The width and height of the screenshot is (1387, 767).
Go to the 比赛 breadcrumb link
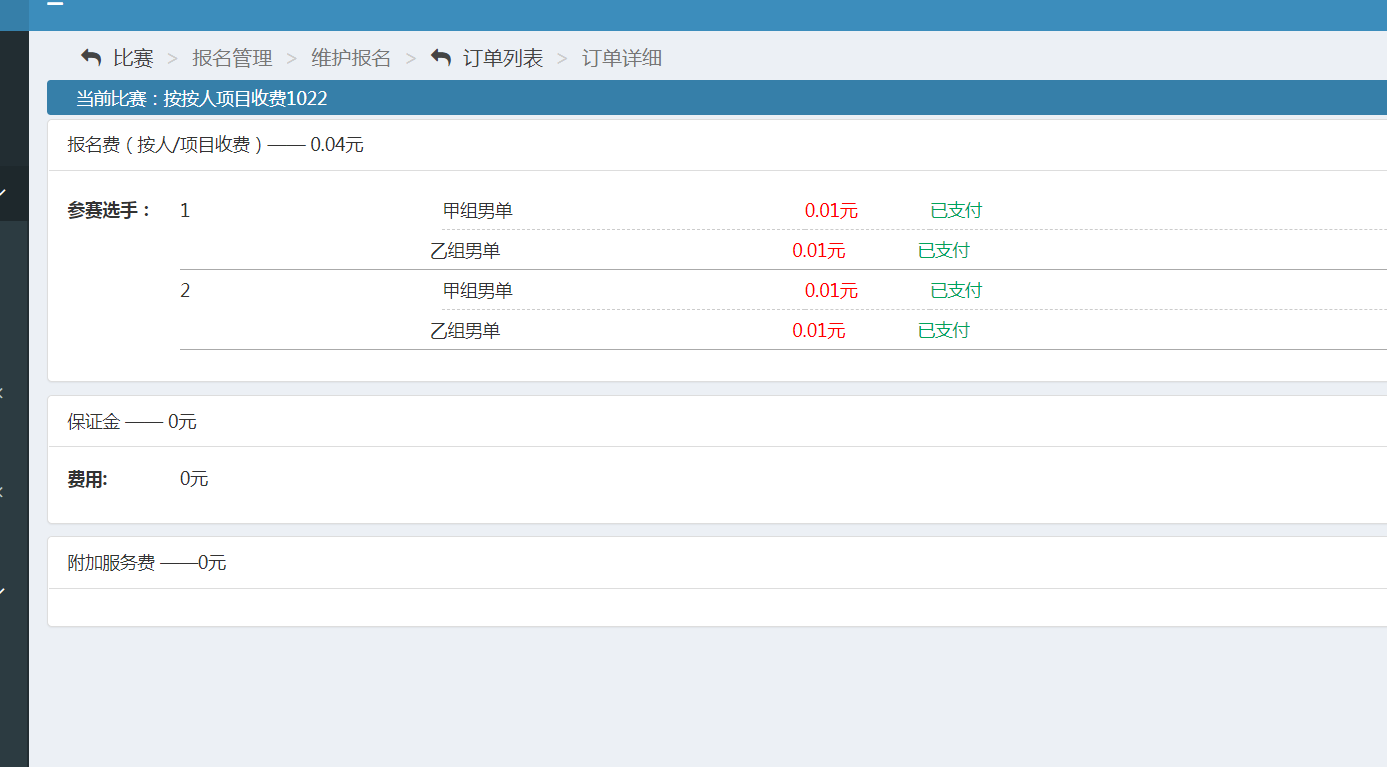tap(133, 58)
